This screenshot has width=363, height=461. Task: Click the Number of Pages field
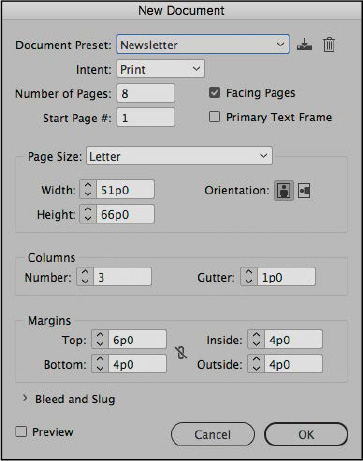[x=145, y=93]
